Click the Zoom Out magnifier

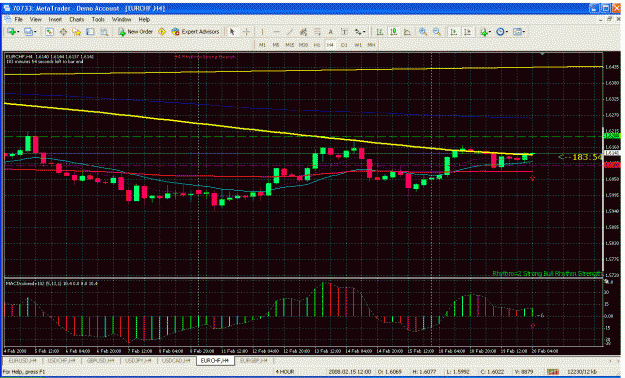437,32
